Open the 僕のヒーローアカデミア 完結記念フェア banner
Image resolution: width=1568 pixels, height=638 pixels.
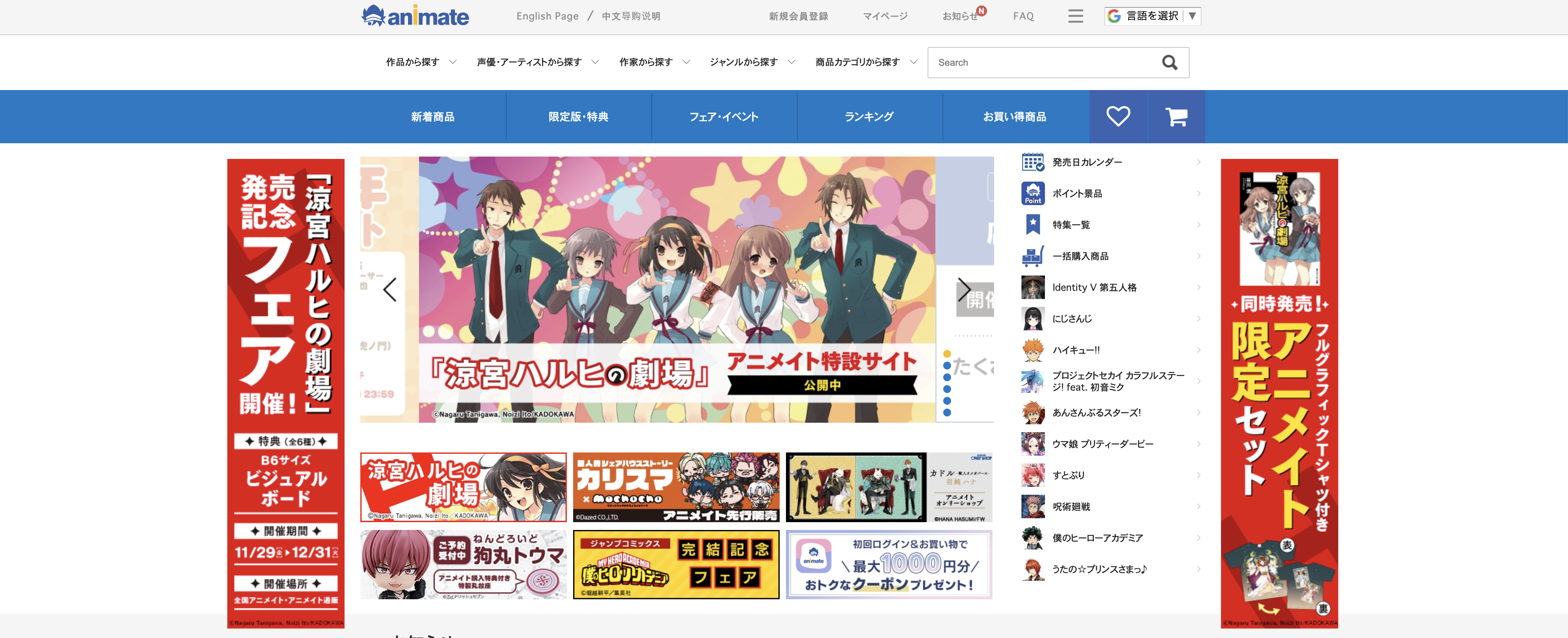(x=676, y=564)
